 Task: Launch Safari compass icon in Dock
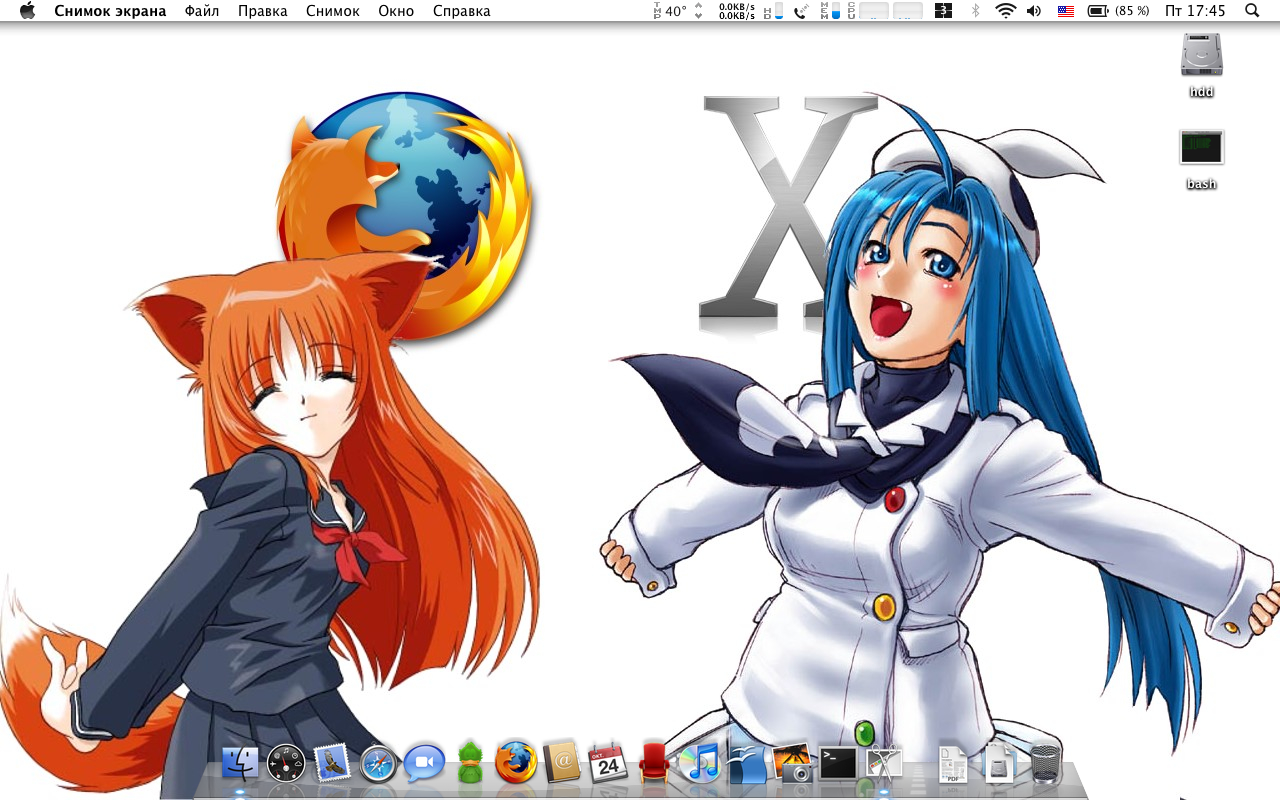click(379, 764)
